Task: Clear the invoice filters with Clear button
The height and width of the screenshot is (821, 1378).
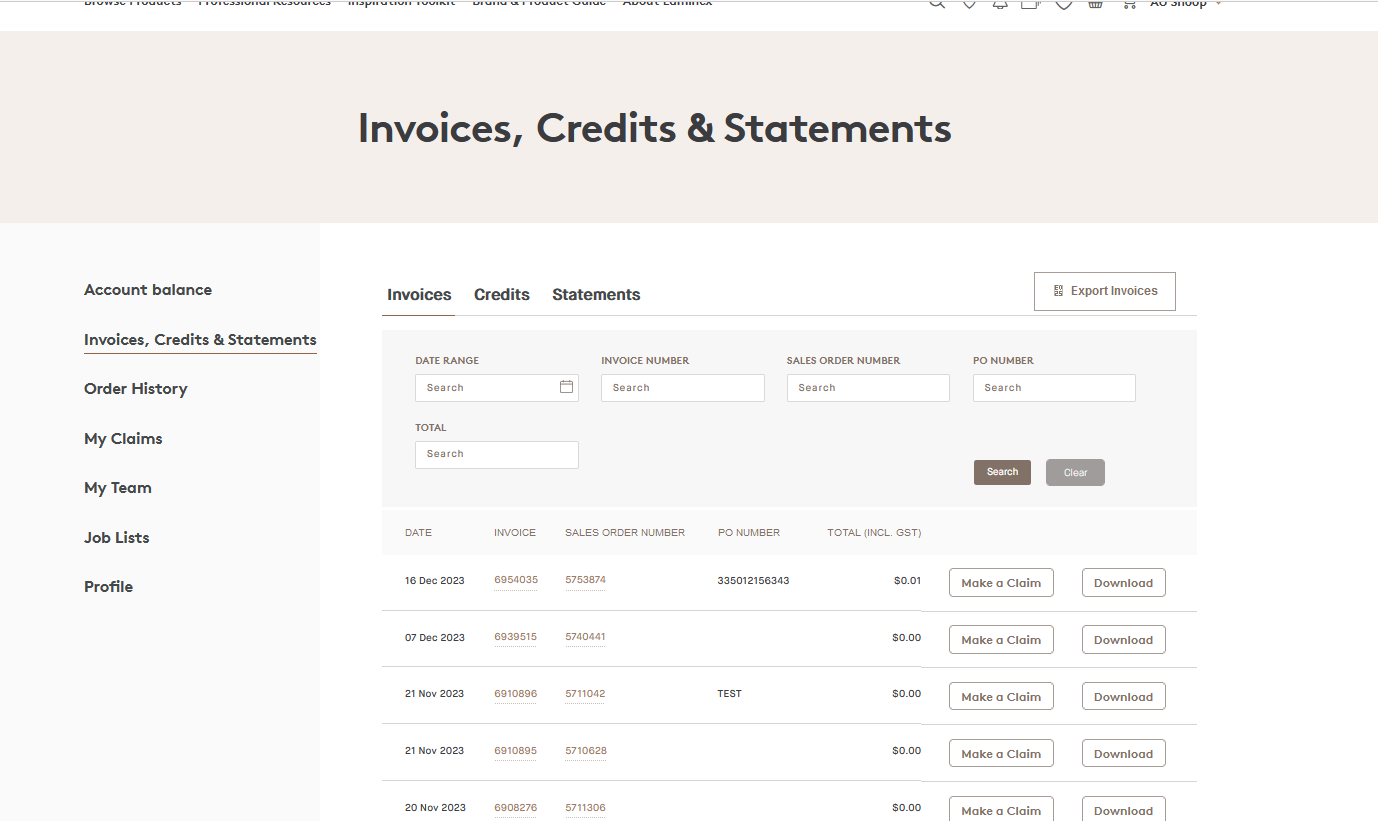Action: pyautogui.click(x=1075, y=473)
